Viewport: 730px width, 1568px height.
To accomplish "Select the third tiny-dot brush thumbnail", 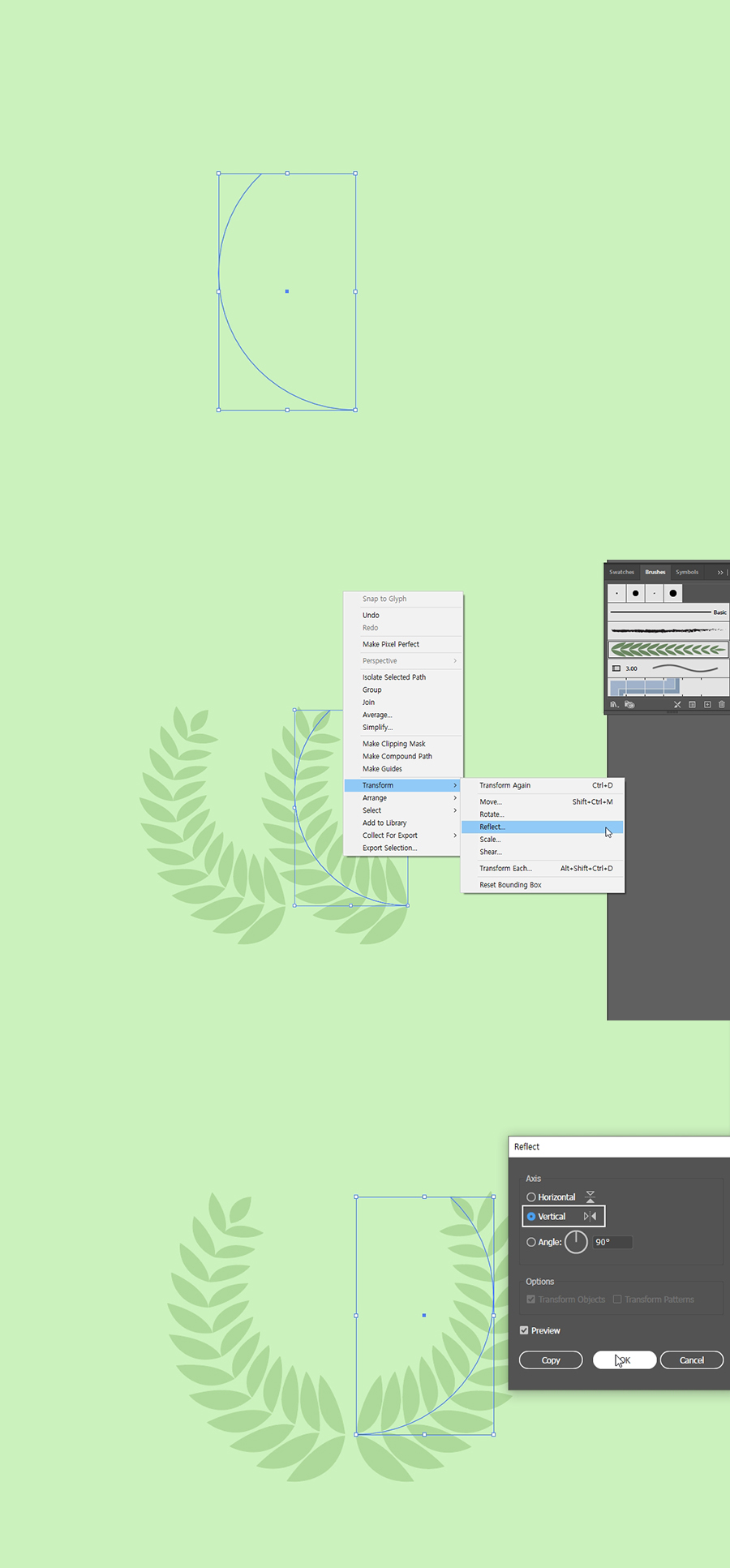I will point(654,593).
